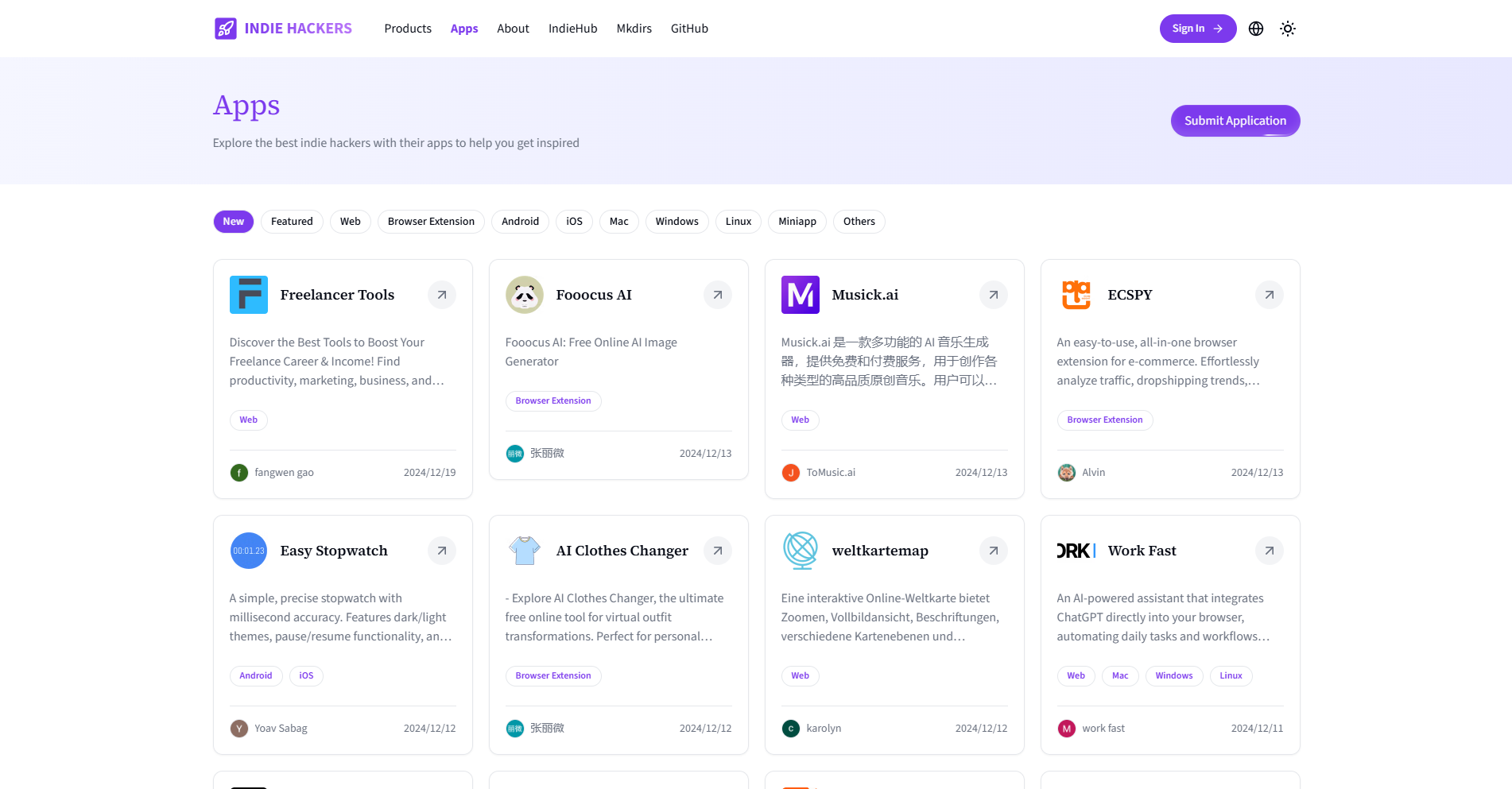Click the weltkartemap globe logo
The height and width of the screenshot is (789, 1512).
801,551
